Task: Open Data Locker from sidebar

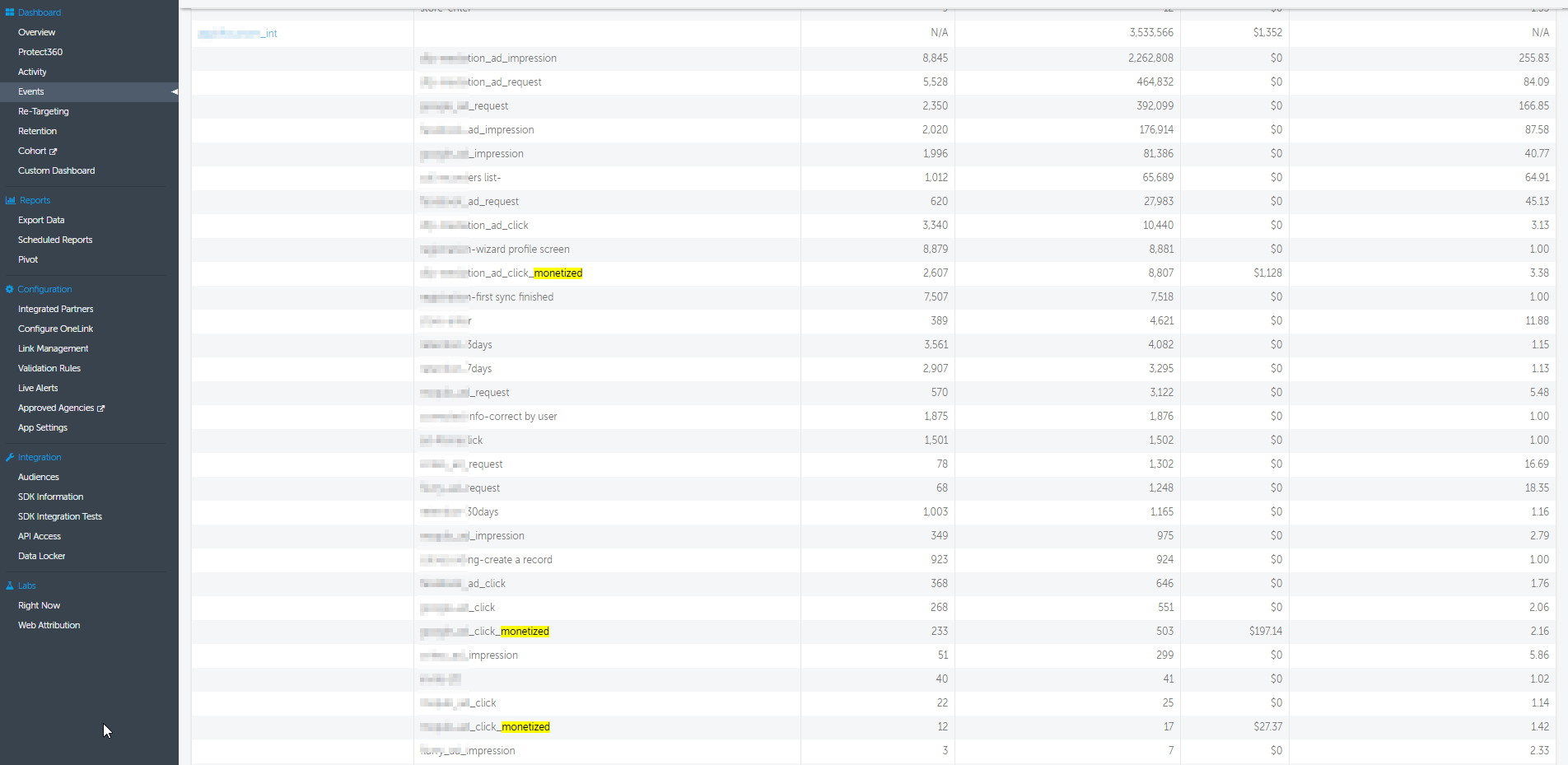Action: tap(41, 556)
